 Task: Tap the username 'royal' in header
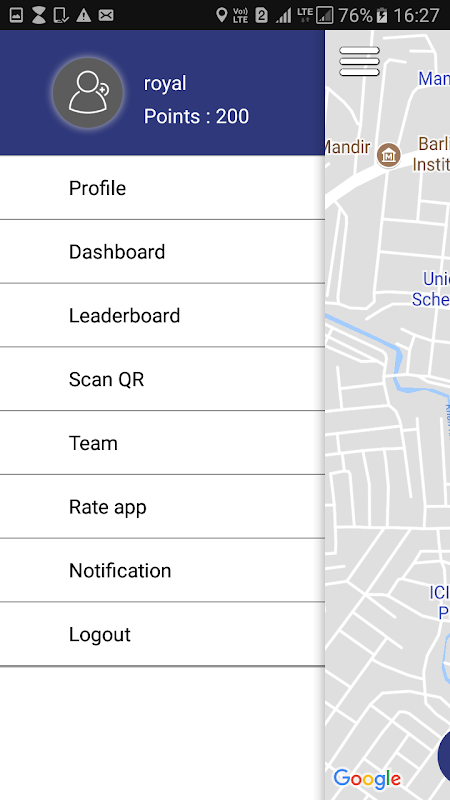tap(165, 84)
